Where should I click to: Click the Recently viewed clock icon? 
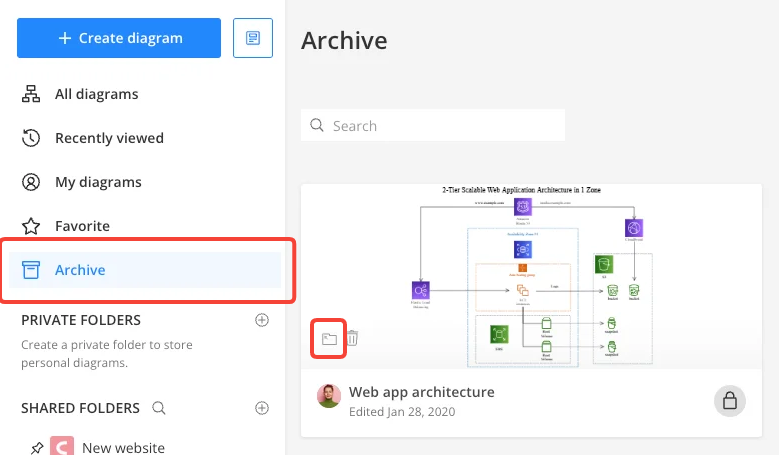31,138
